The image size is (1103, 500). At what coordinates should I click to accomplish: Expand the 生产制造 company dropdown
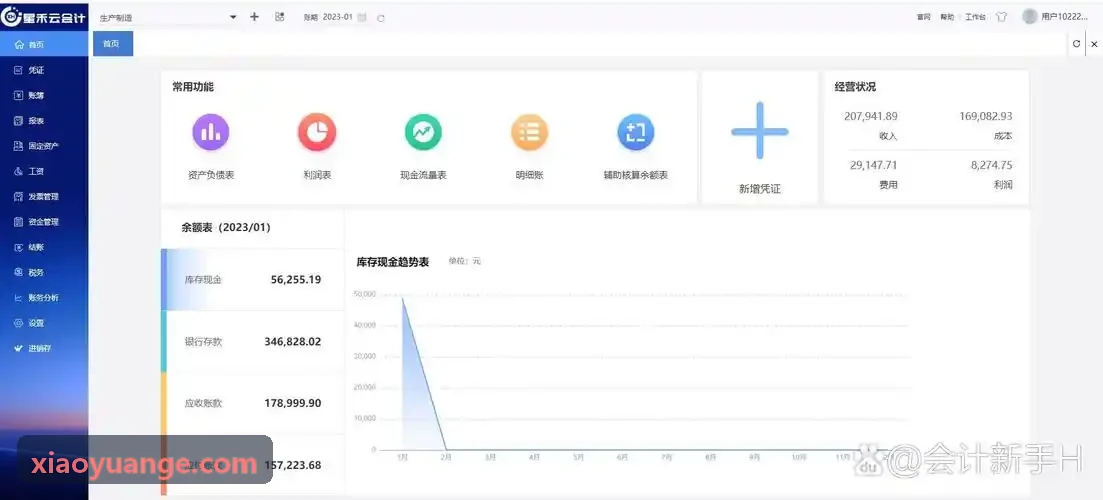click(167, 18)
